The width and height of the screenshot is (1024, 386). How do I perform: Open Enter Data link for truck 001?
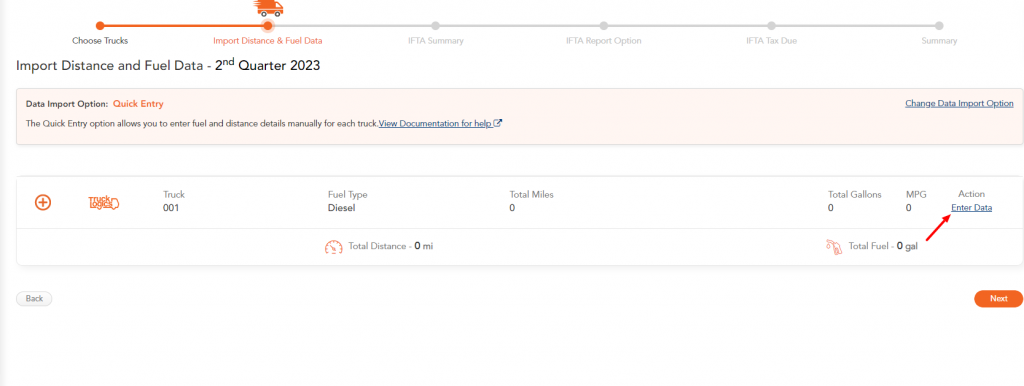(x=971, y=208)
